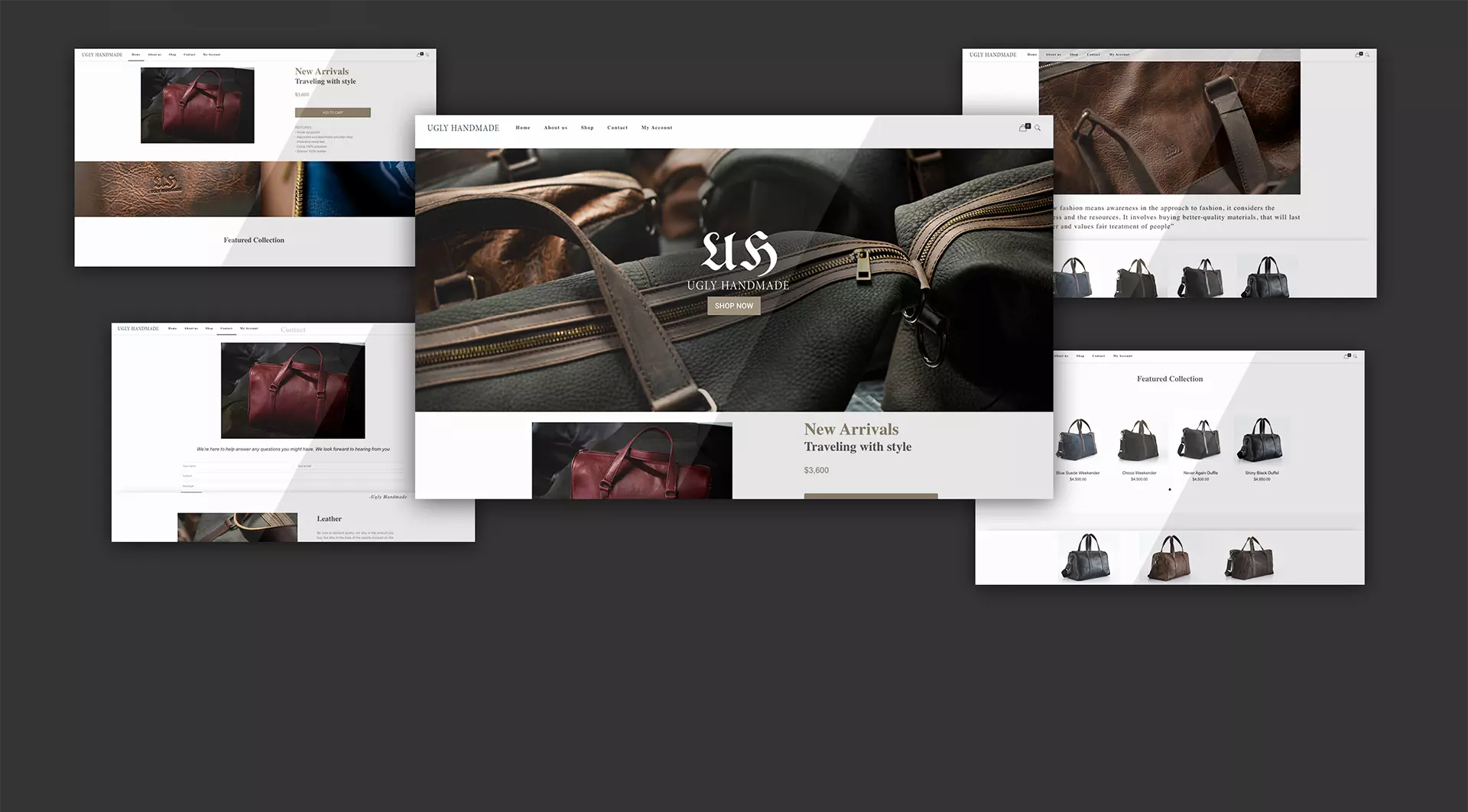Click the search icon in the top-right page header
This screenshot has width=1468, height=812.
click(x=1367, y=55)
